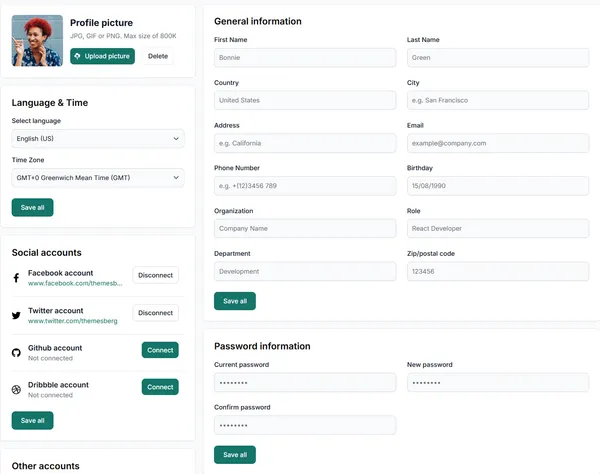Click into the Email input field
600x474 pixels.
[x=498, y=143]
